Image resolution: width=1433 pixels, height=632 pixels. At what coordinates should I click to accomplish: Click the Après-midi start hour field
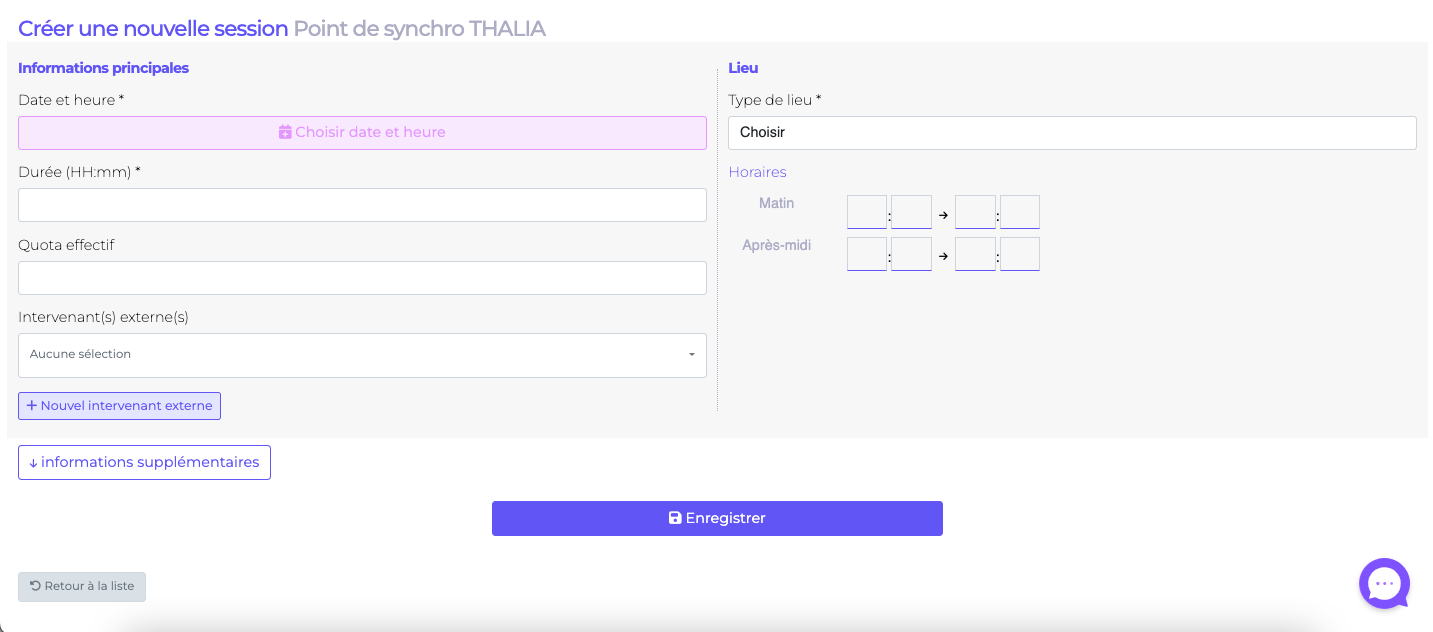(x=866, y=254)
